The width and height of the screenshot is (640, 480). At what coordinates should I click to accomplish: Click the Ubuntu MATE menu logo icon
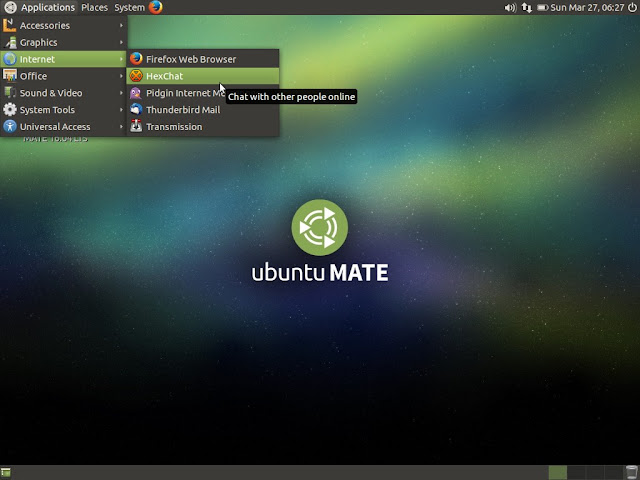pos(10,7)
